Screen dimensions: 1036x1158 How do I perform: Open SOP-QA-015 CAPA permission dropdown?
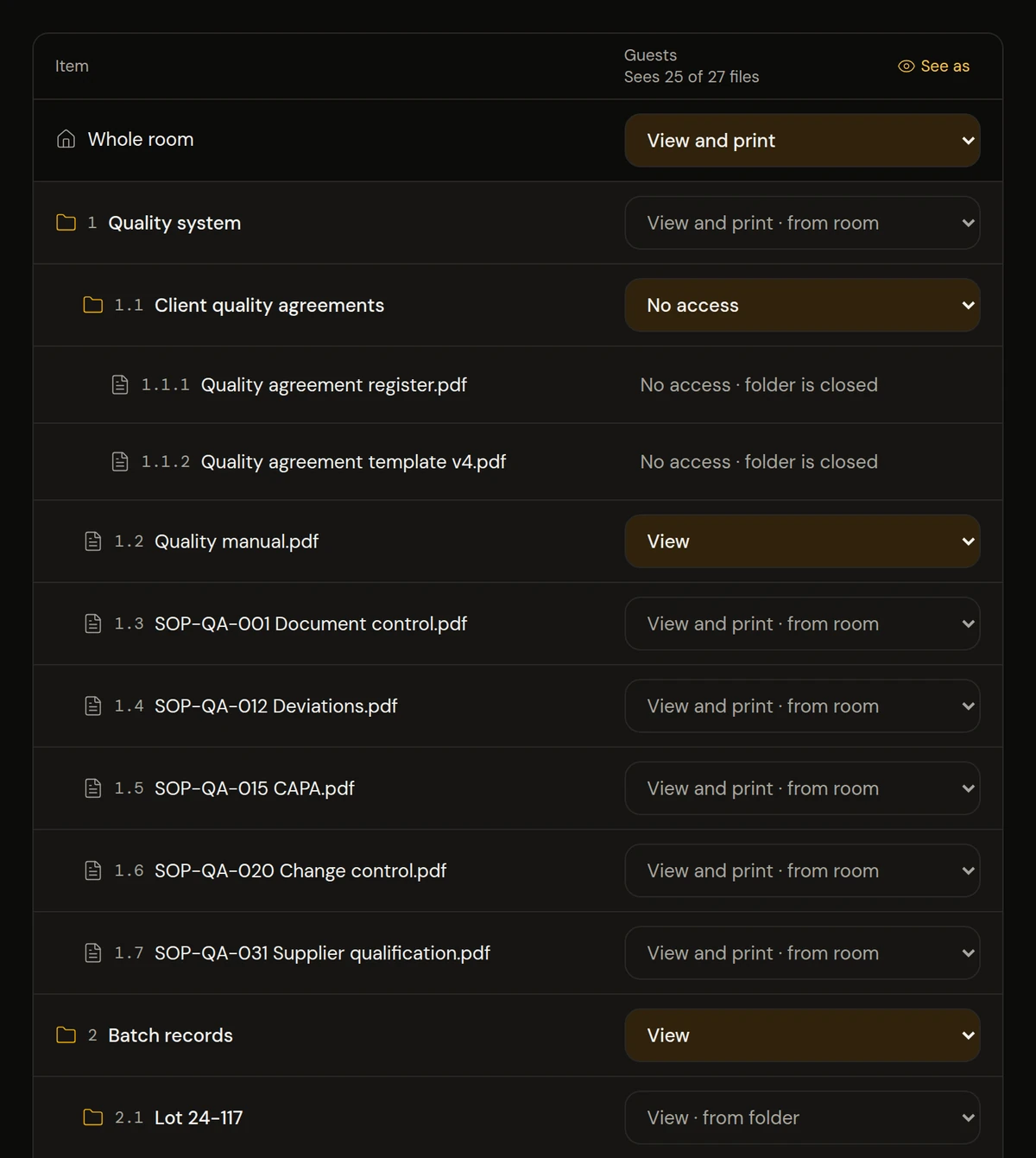(802, 788)
